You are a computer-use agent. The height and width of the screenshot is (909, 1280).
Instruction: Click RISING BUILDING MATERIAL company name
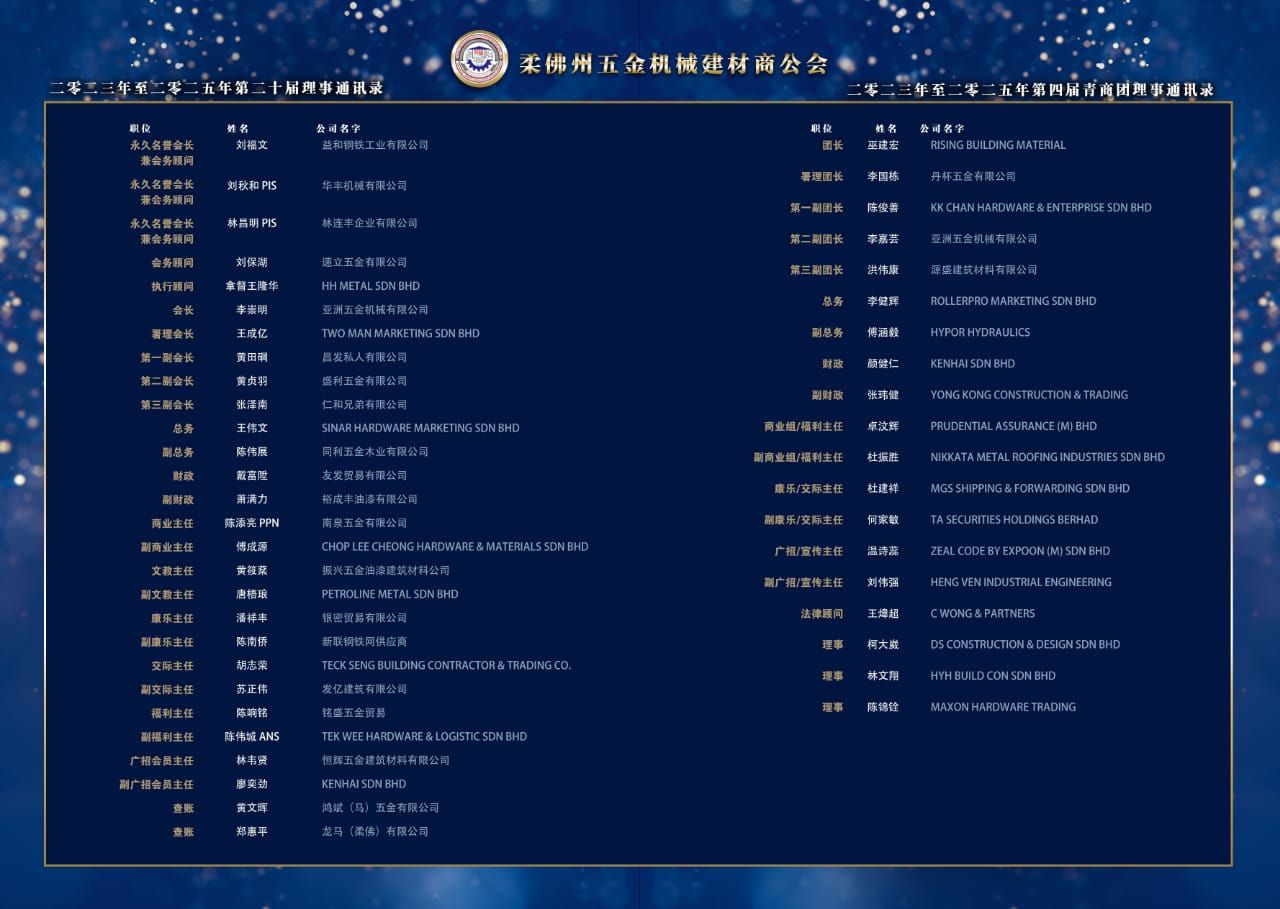pos(997,145)
